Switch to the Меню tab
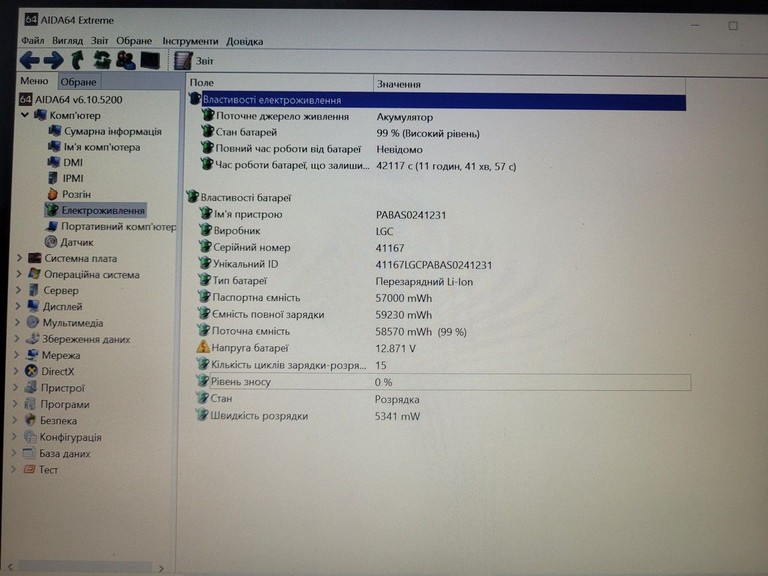 34,81
